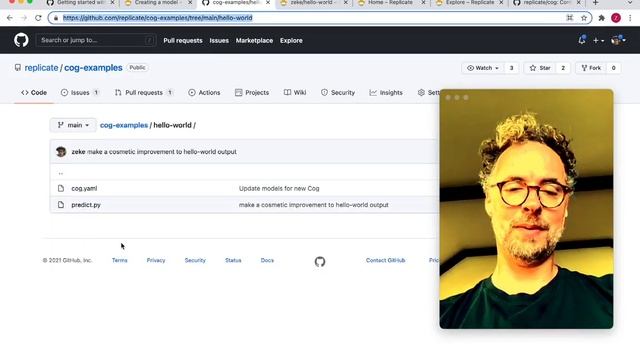
Task: Click the cog.yaml file icon
Action: pos(61,189)
